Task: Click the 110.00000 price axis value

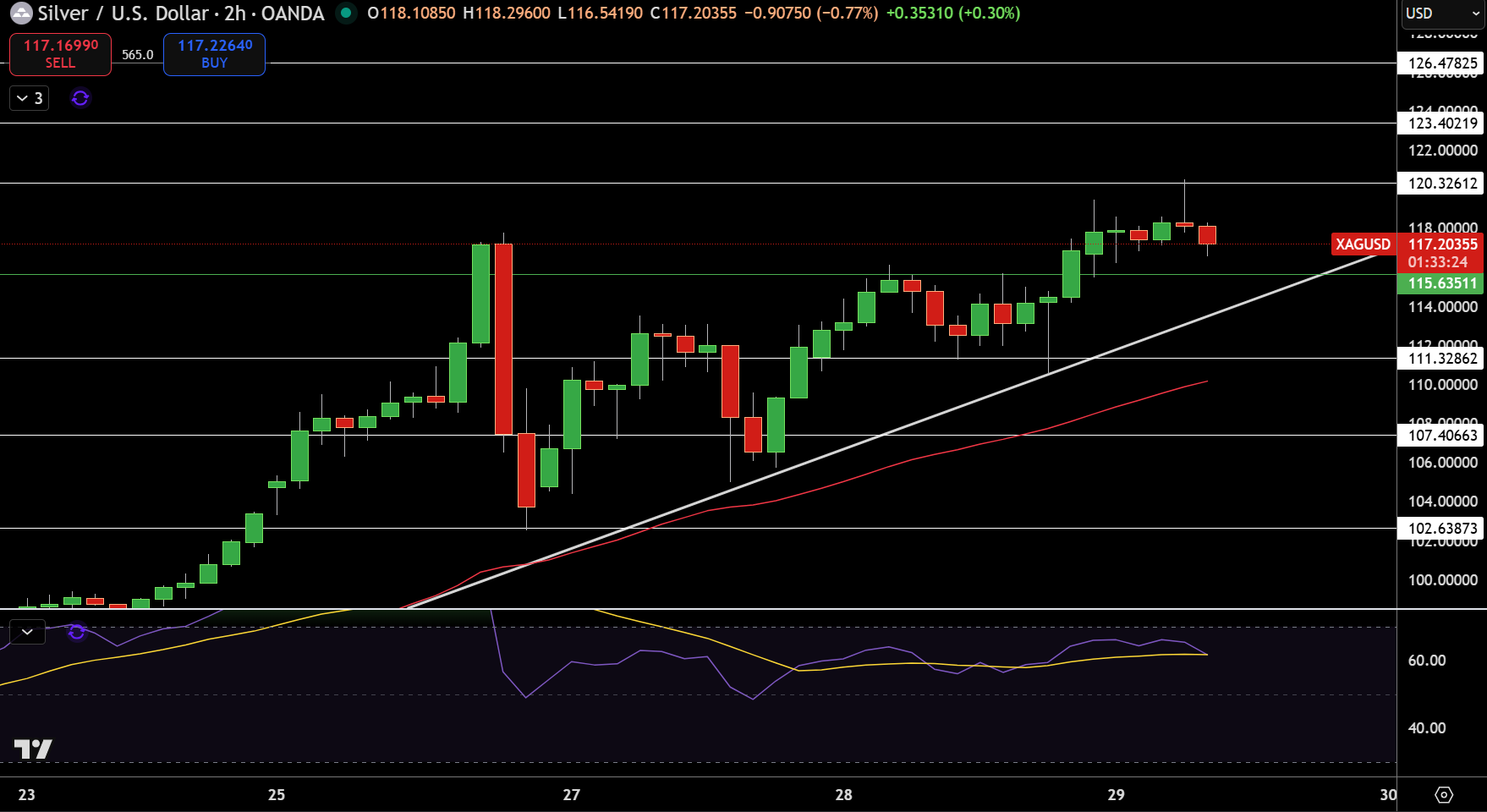Action: [x=1442, y=385]
